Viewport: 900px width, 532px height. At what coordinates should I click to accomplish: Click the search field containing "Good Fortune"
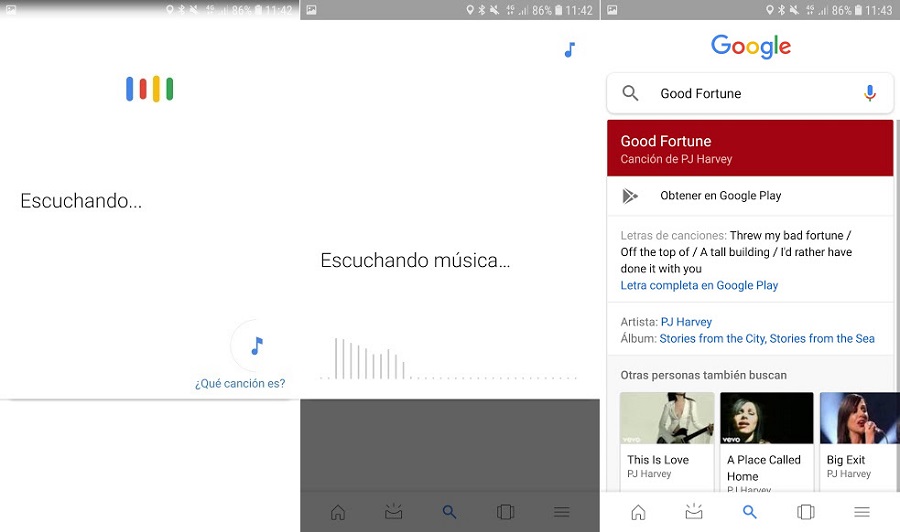(750, 93)
